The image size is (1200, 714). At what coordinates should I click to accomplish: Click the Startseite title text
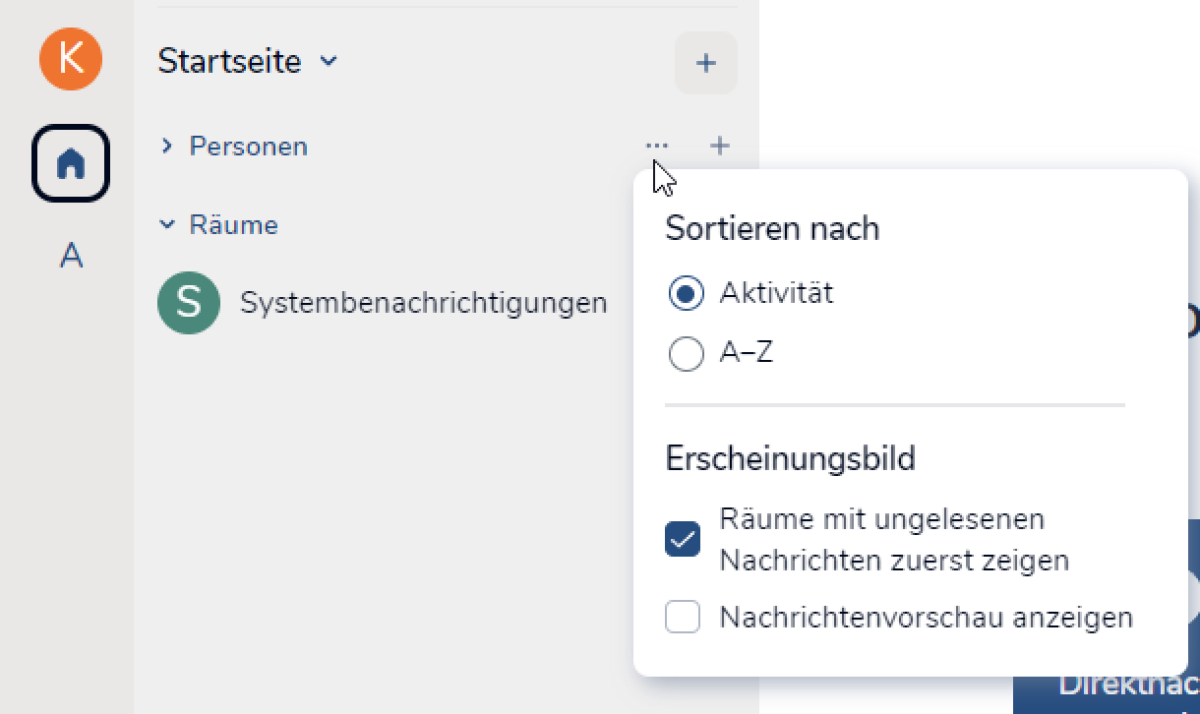[229, 62]
